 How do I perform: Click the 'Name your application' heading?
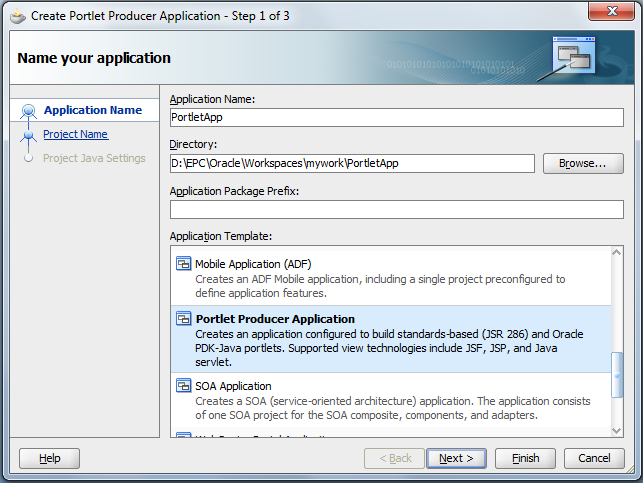pos(94,58)
